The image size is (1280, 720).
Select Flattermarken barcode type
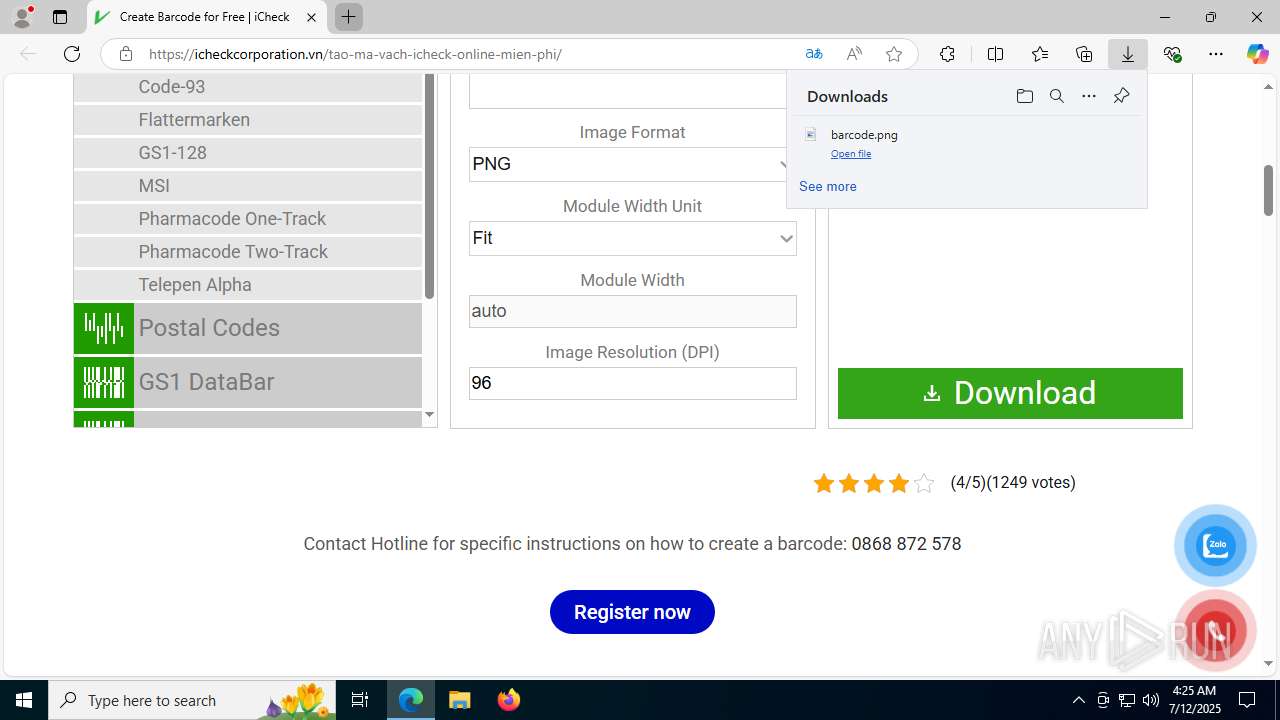point(248,120)
